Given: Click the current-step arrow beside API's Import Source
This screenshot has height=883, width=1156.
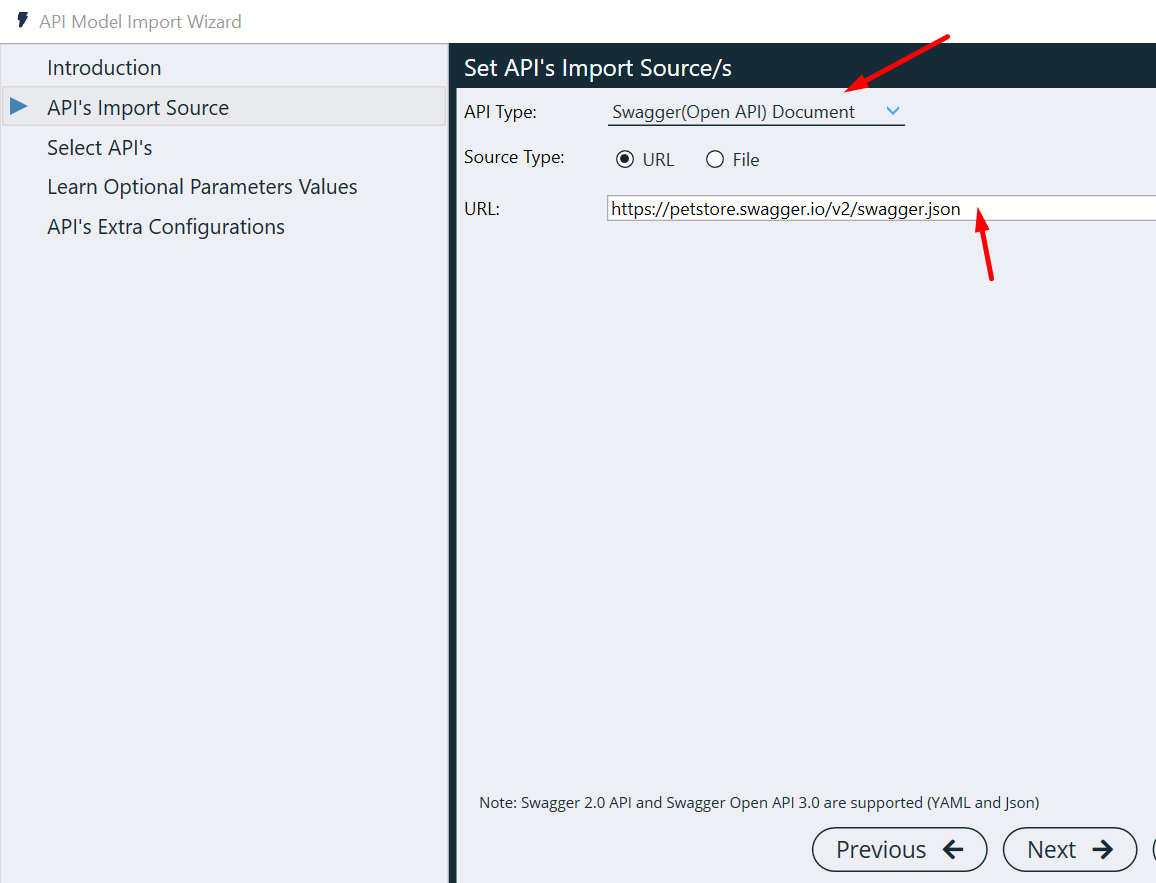Looking at the screenshot, I should click(19, 107).
